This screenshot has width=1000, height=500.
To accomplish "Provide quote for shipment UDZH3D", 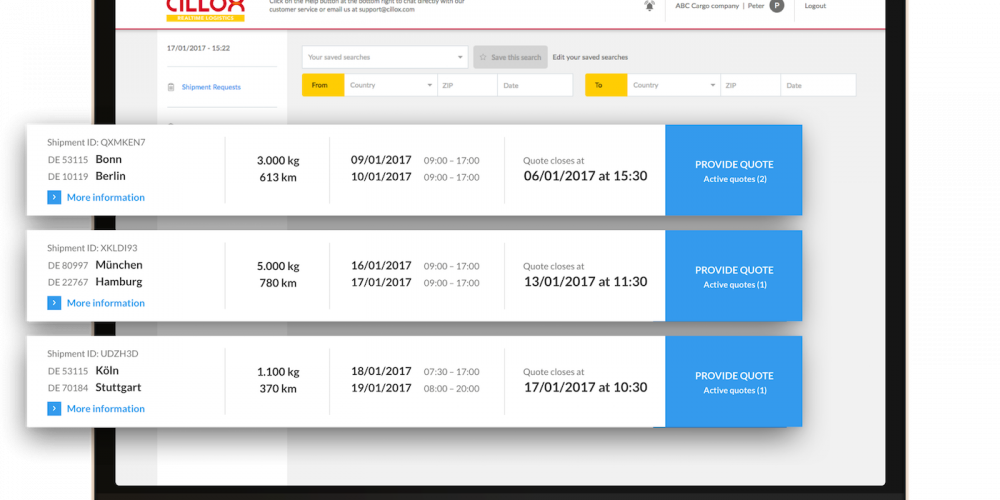I will [x=734, y=382].
